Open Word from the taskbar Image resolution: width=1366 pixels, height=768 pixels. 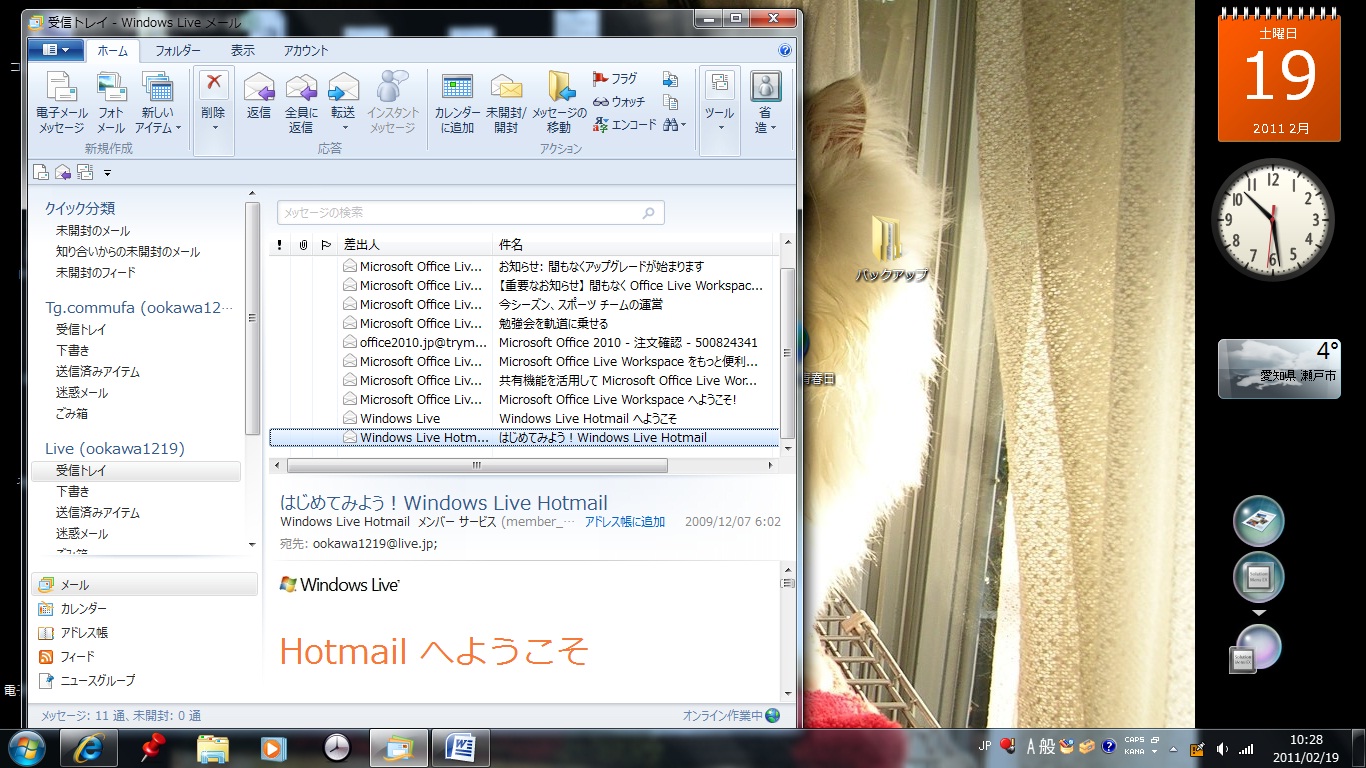coord(461,747)
